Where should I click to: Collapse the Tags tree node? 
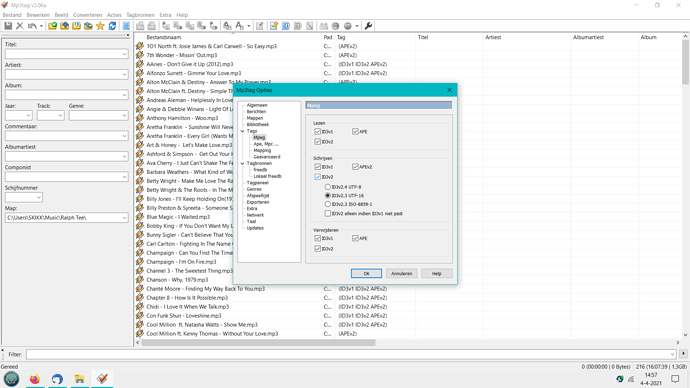point(242,131)
